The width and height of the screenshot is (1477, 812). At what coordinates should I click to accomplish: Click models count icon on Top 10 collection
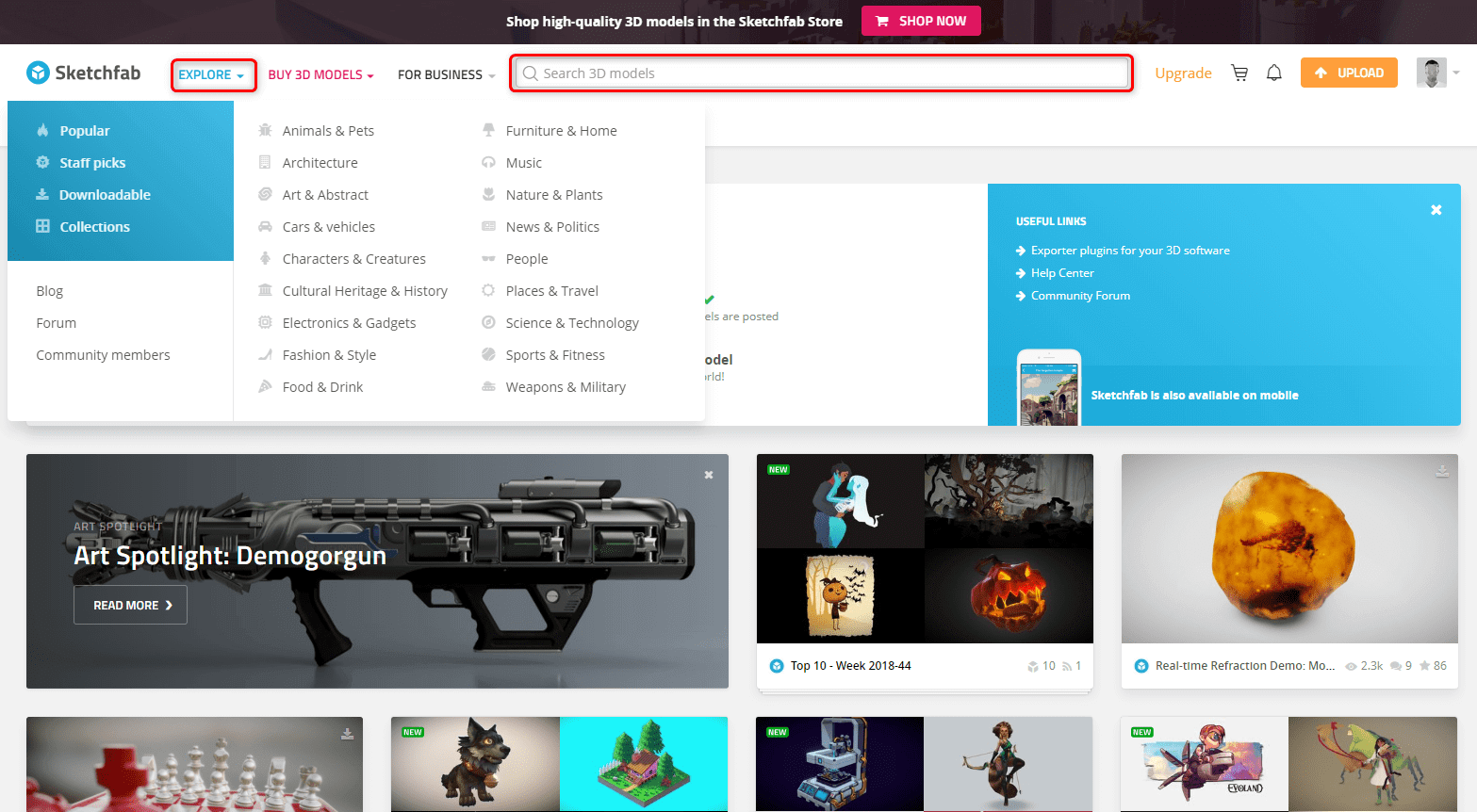pos(1033,666)
